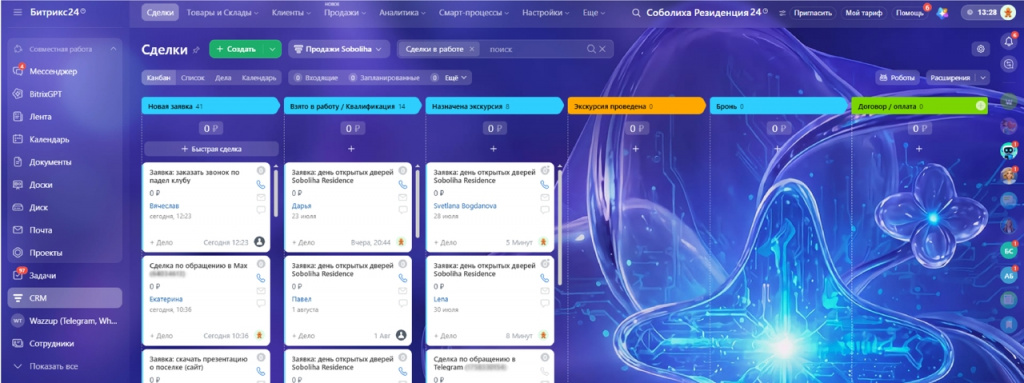The width and height of the screenshot is (1024, 383).
Task: Click + Дело on Павел's deal card
Action: tap(303, 335)
